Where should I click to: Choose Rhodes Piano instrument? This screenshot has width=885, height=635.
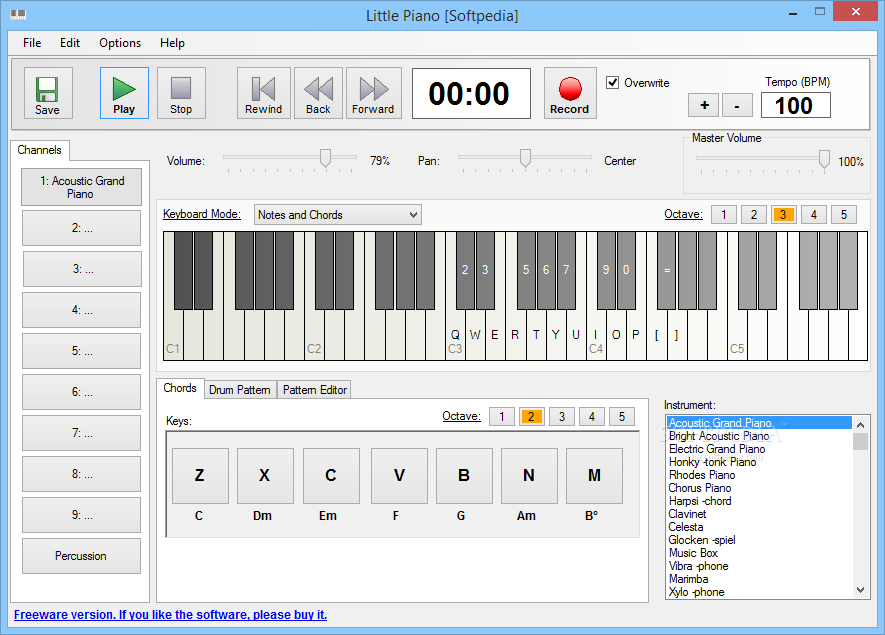[x=759, y=475]
